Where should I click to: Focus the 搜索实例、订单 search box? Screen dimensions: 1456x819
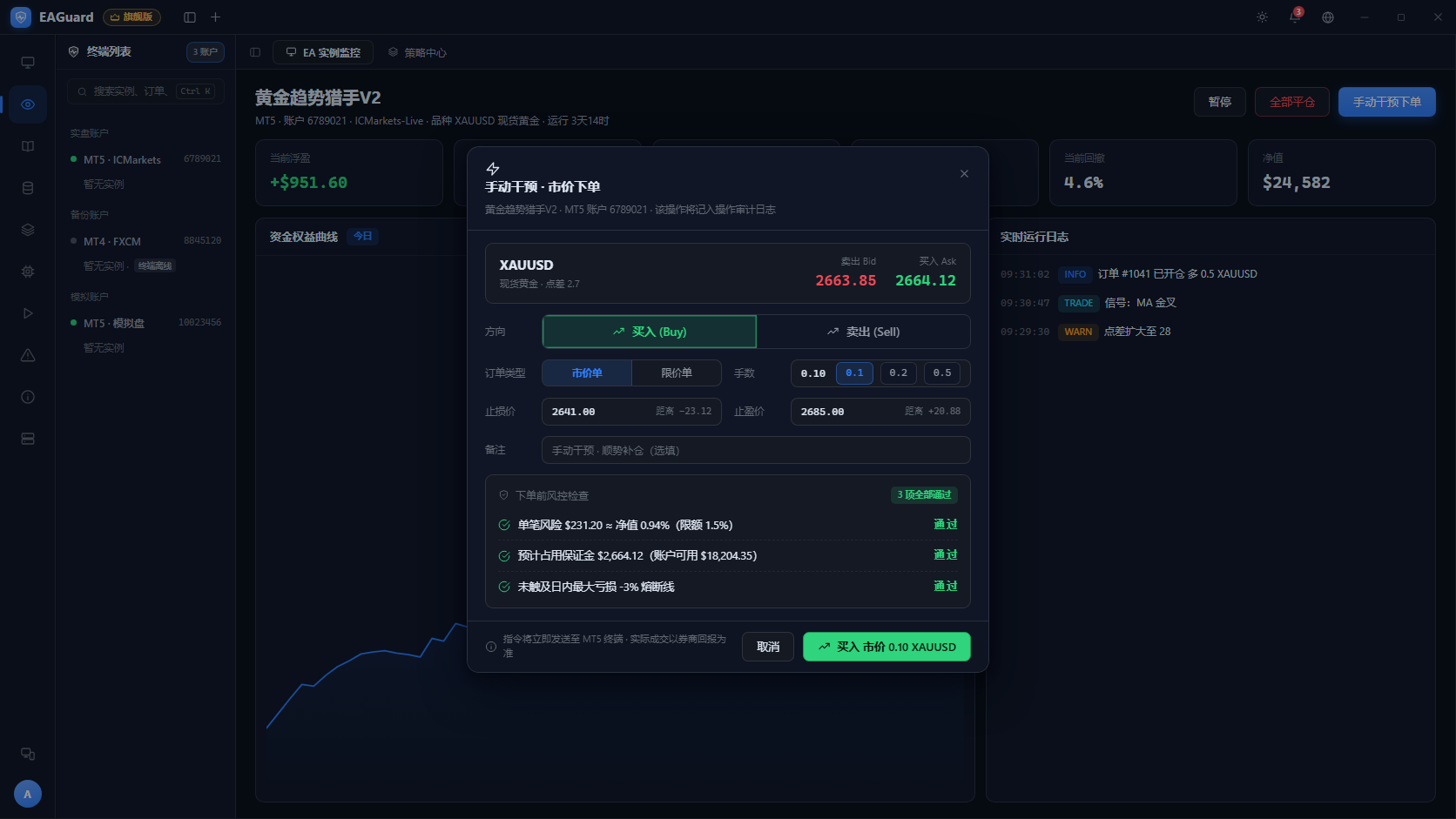point(145,91)
